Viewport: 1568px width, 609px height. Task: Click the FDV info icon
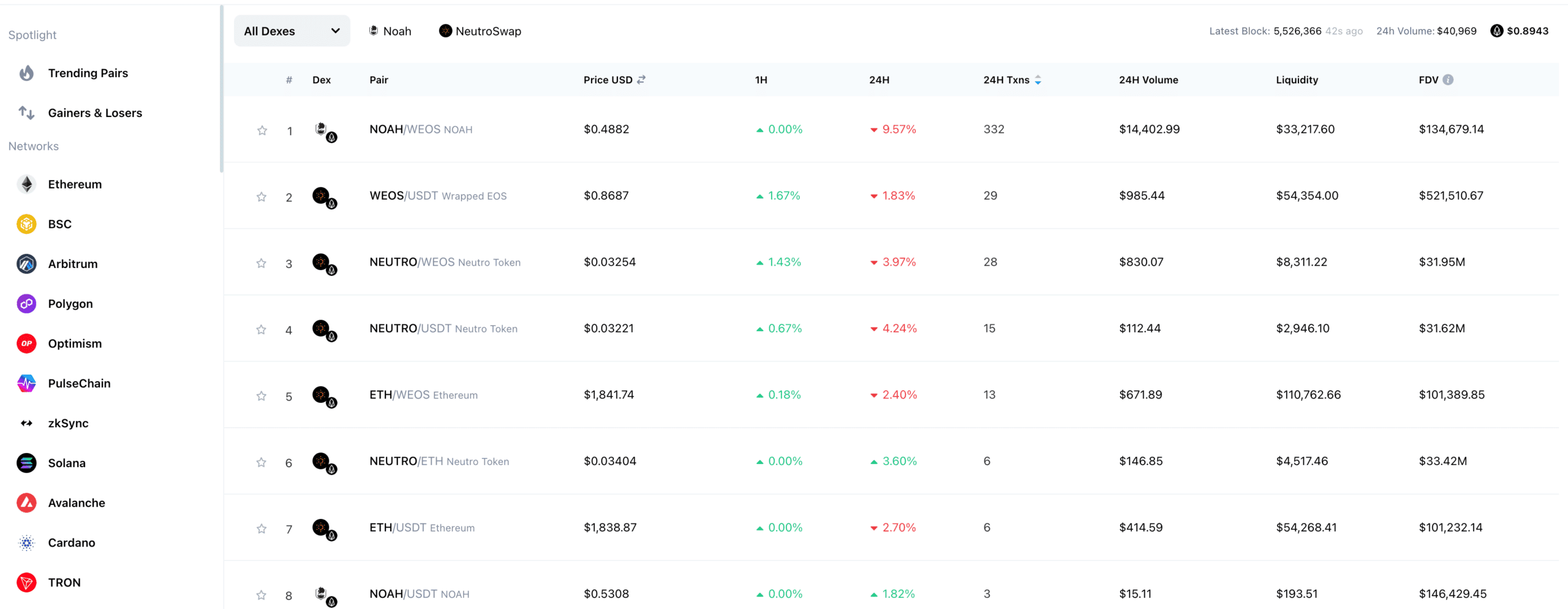point(1448,80)
